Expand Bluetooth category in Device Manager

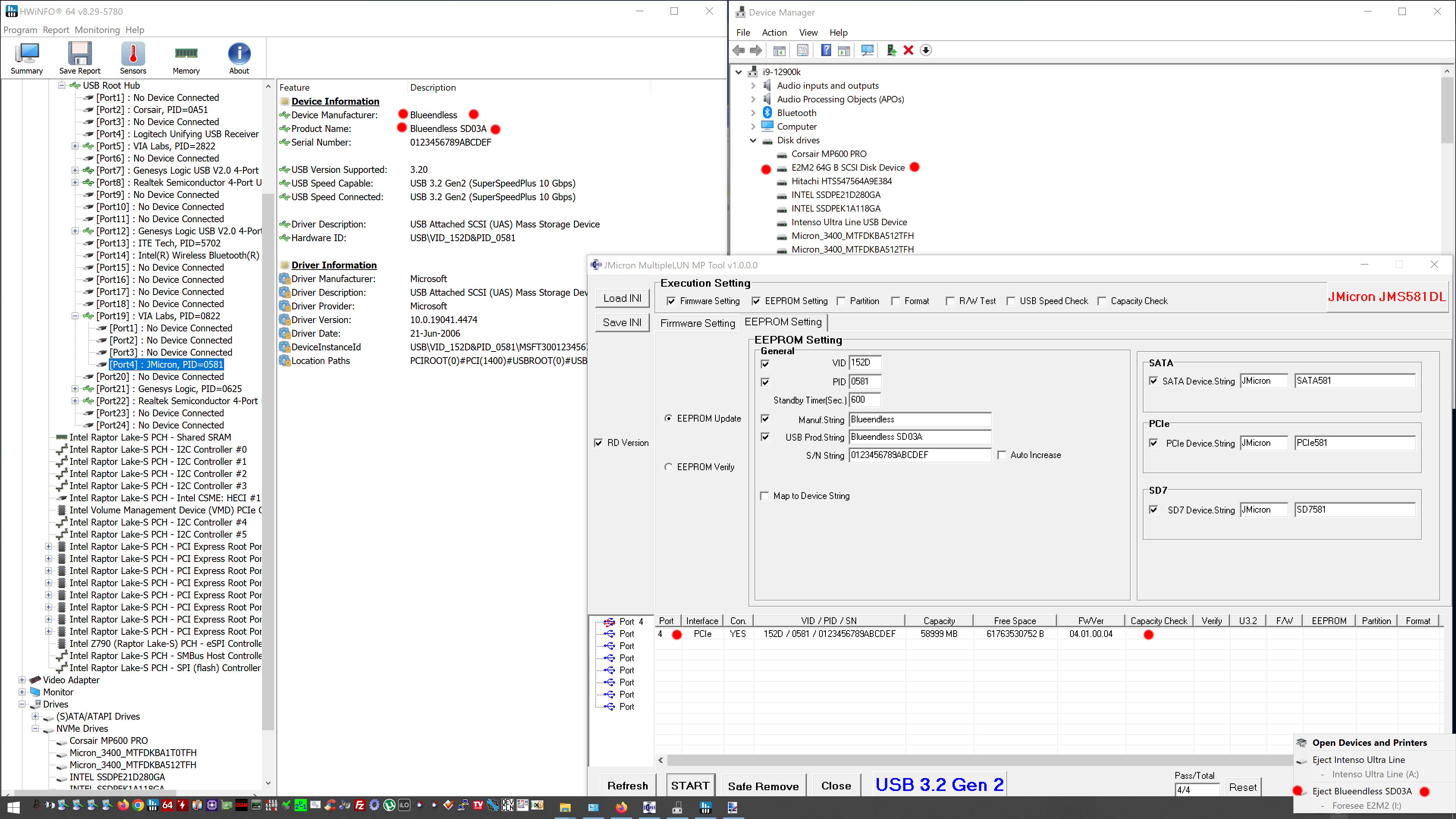[x=752, y=113]
